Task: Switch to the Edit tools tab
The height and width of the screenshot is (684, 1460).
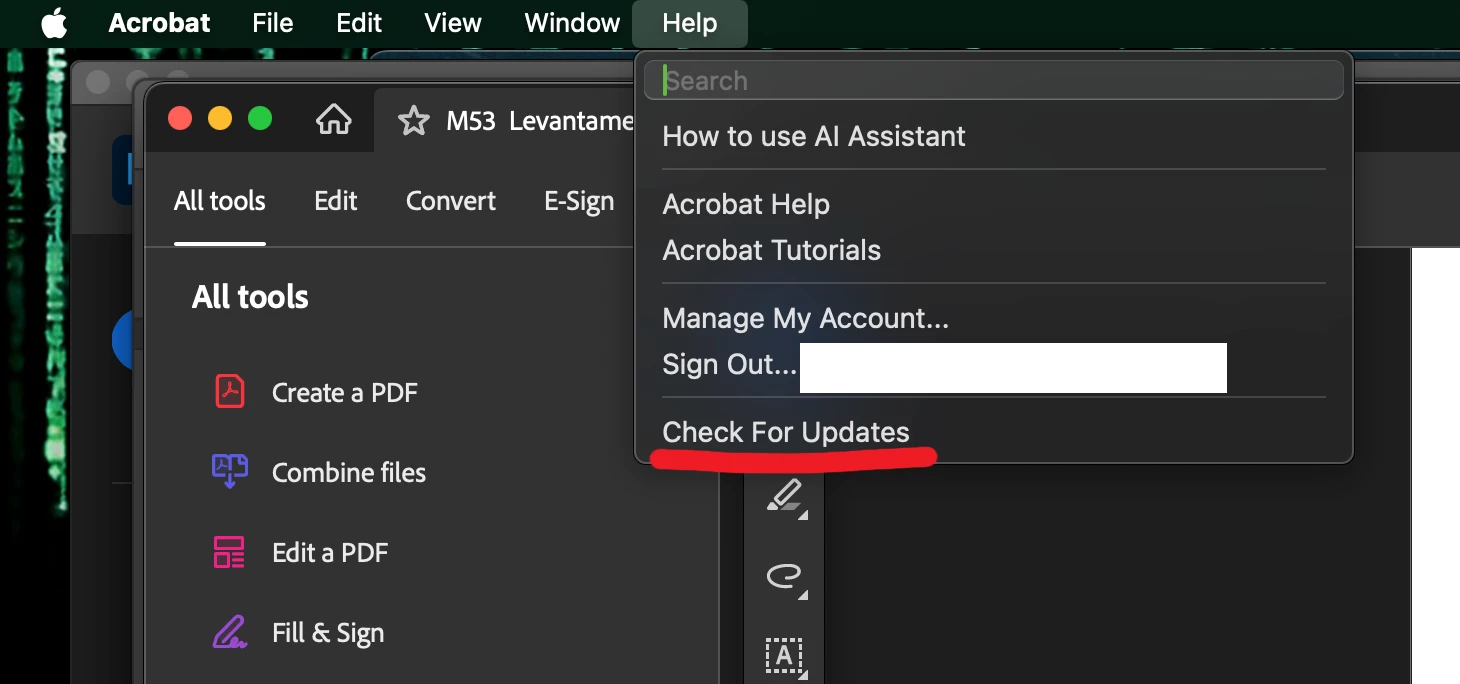Action: [x=335, y=201]
